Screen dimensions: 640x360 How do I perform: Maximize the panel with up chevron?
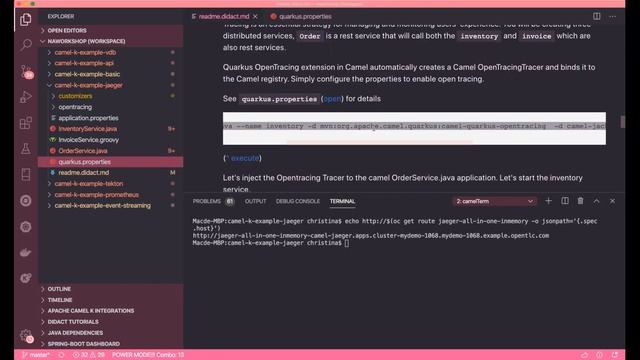click(596, 201)
